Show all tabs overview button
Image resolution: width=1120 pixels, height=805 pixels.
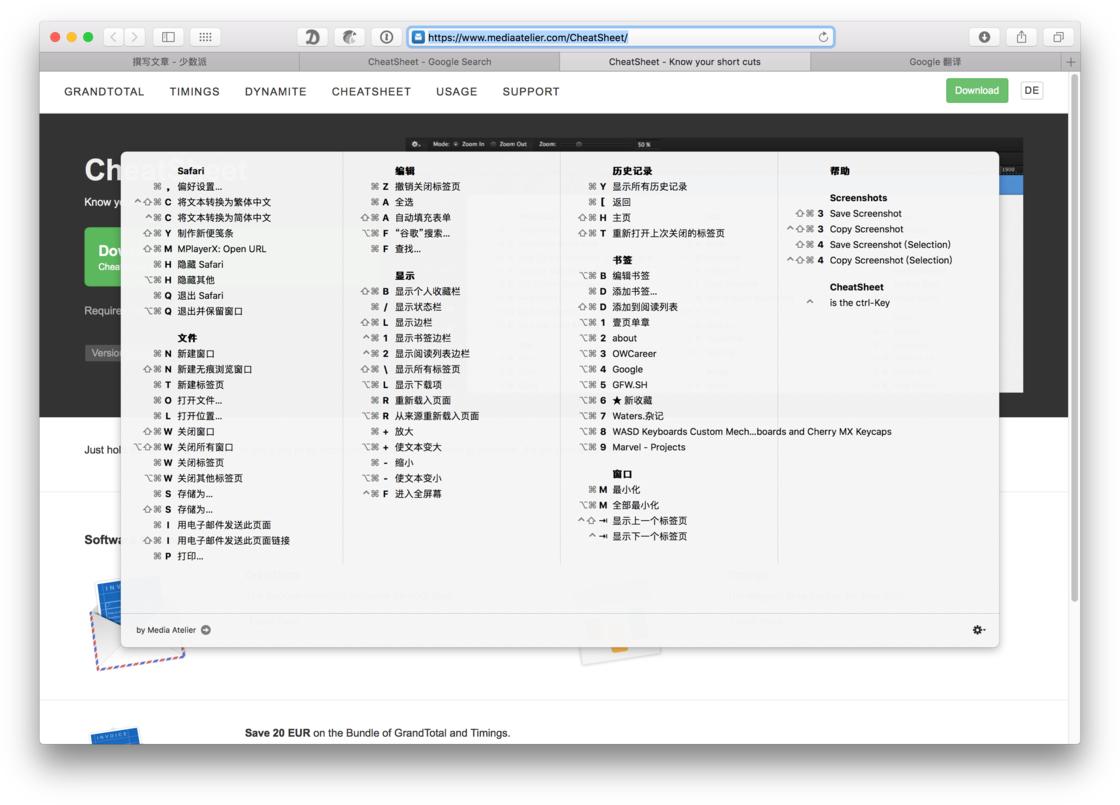(1058, 36)
